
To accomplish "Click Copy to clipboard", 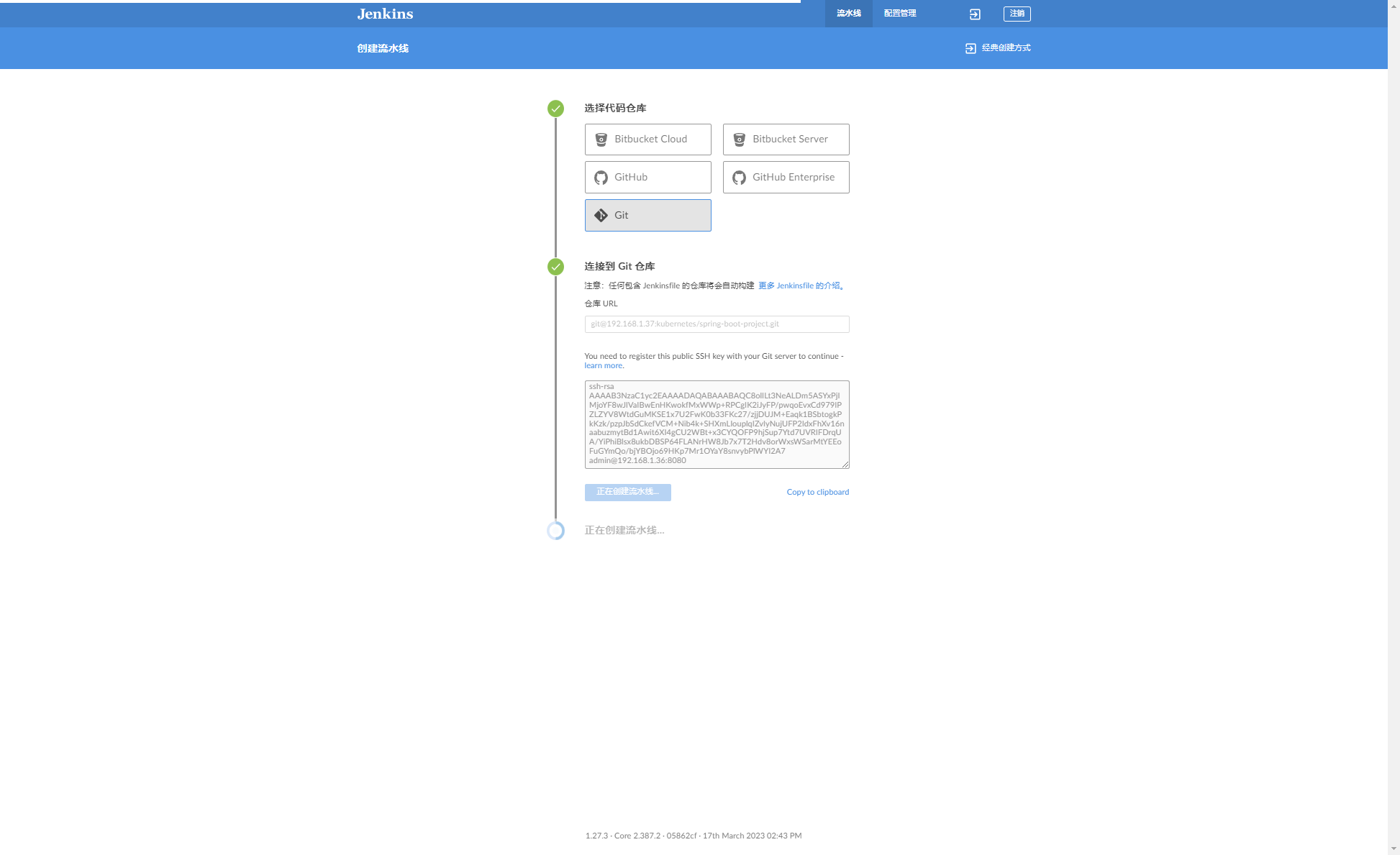I will coord(818,493).
